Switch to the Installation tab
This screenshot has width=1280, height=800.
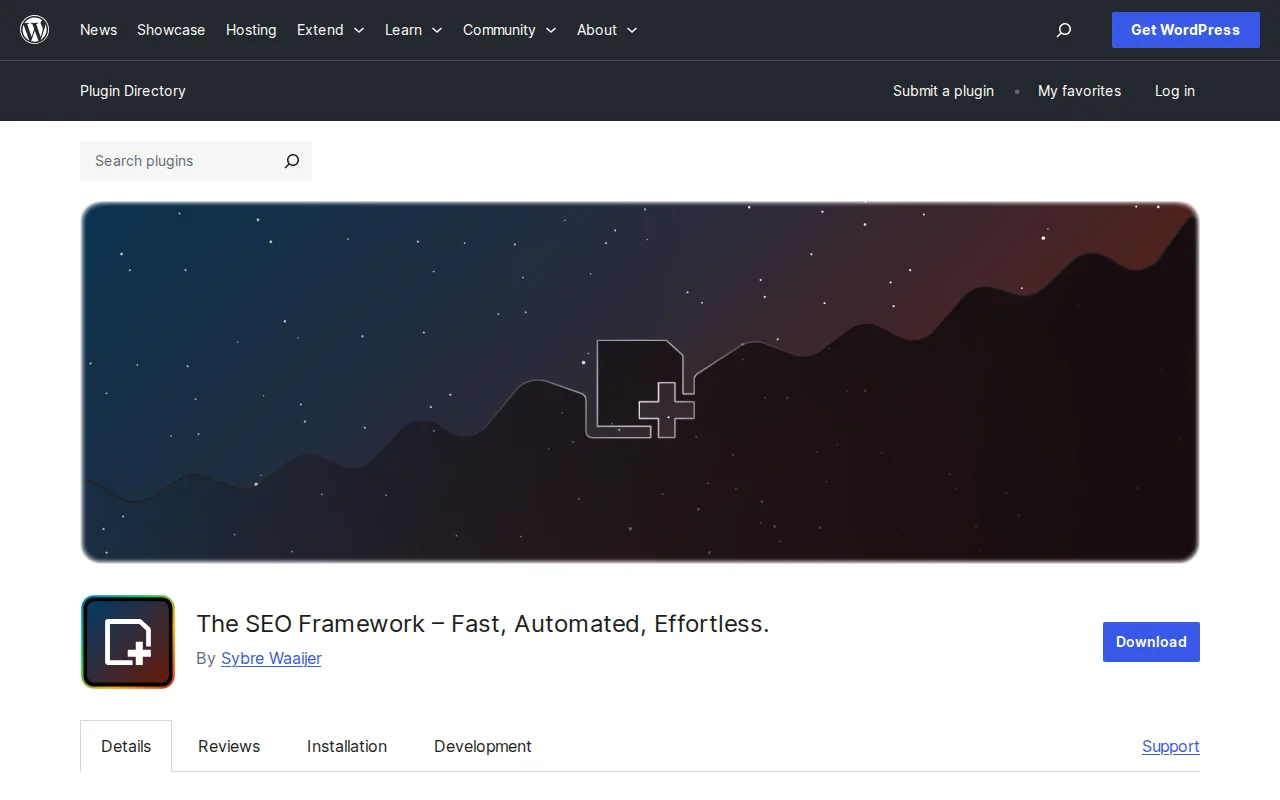click(347, 746)
